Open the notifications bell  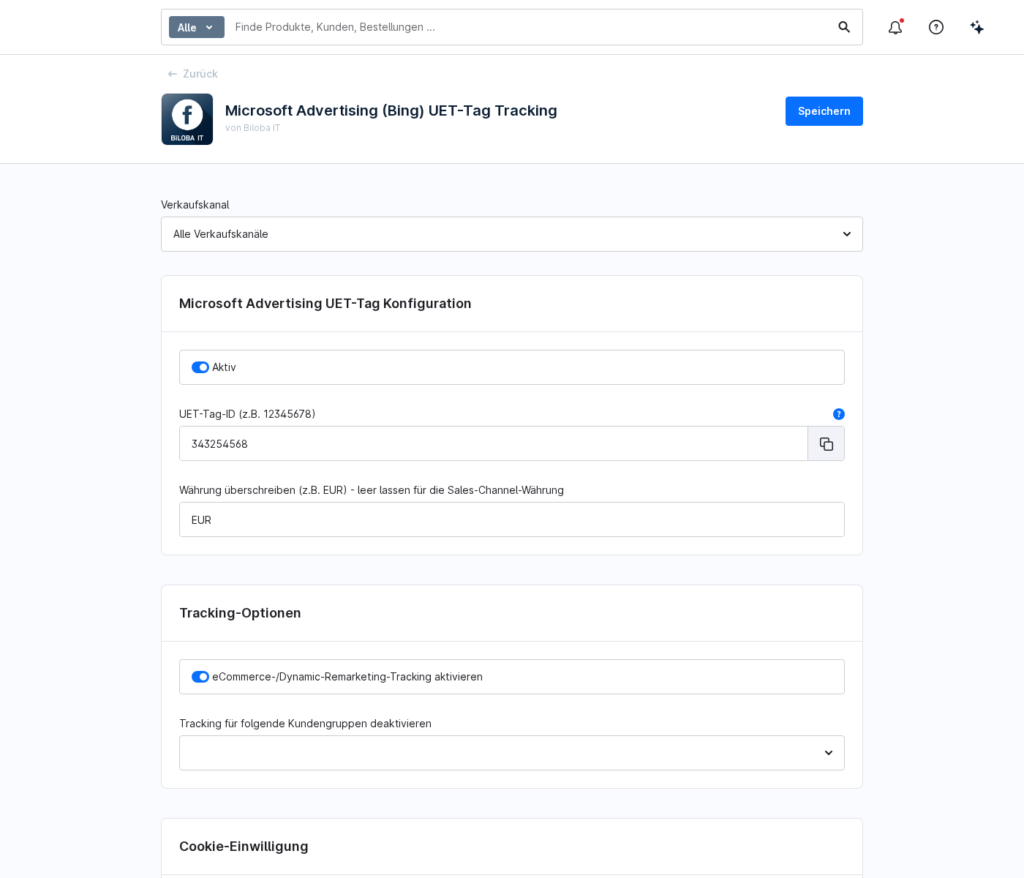click(x=895, y=27)
